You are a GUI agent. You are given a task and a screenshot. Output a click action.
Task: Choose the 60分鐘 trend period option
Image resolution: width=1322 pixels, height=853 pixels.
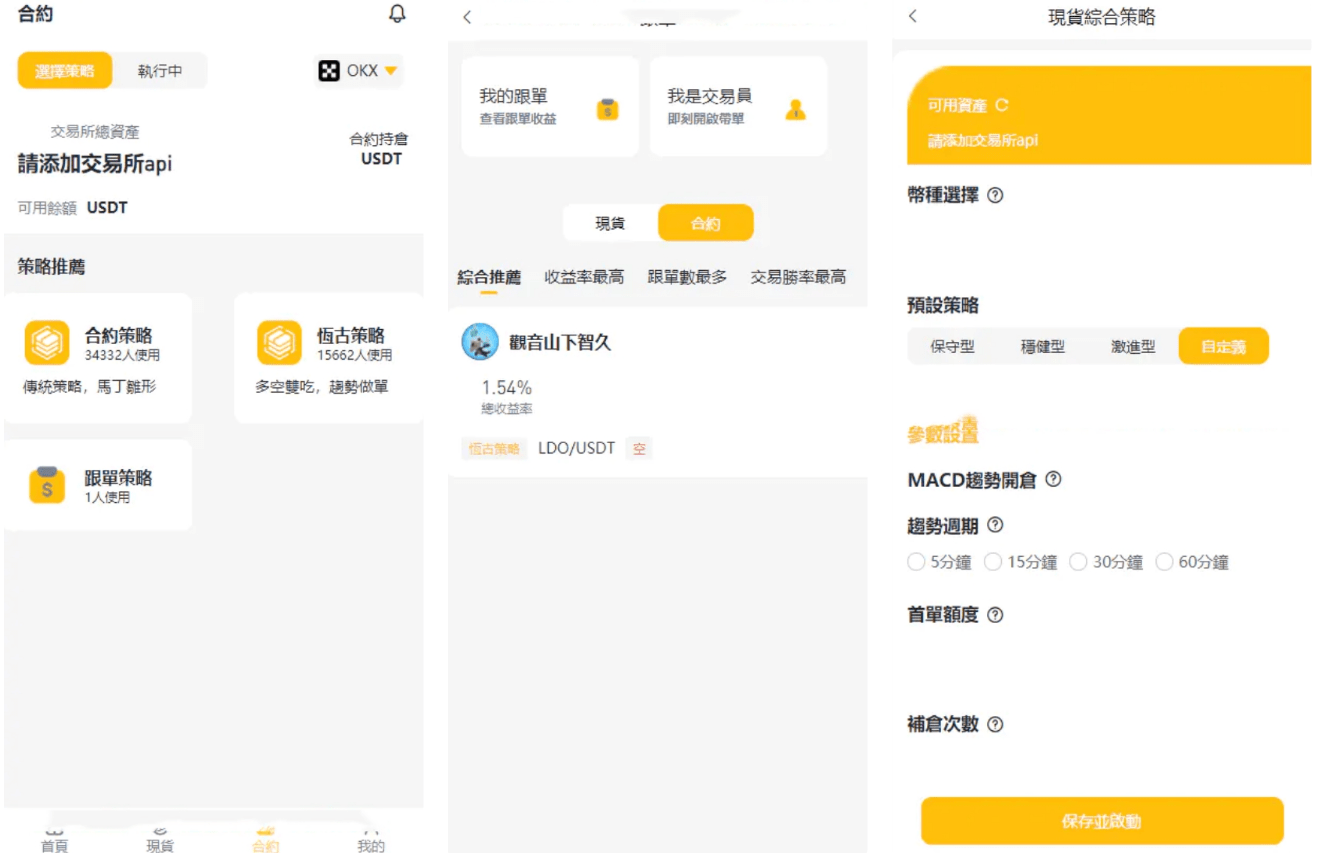1164,562
